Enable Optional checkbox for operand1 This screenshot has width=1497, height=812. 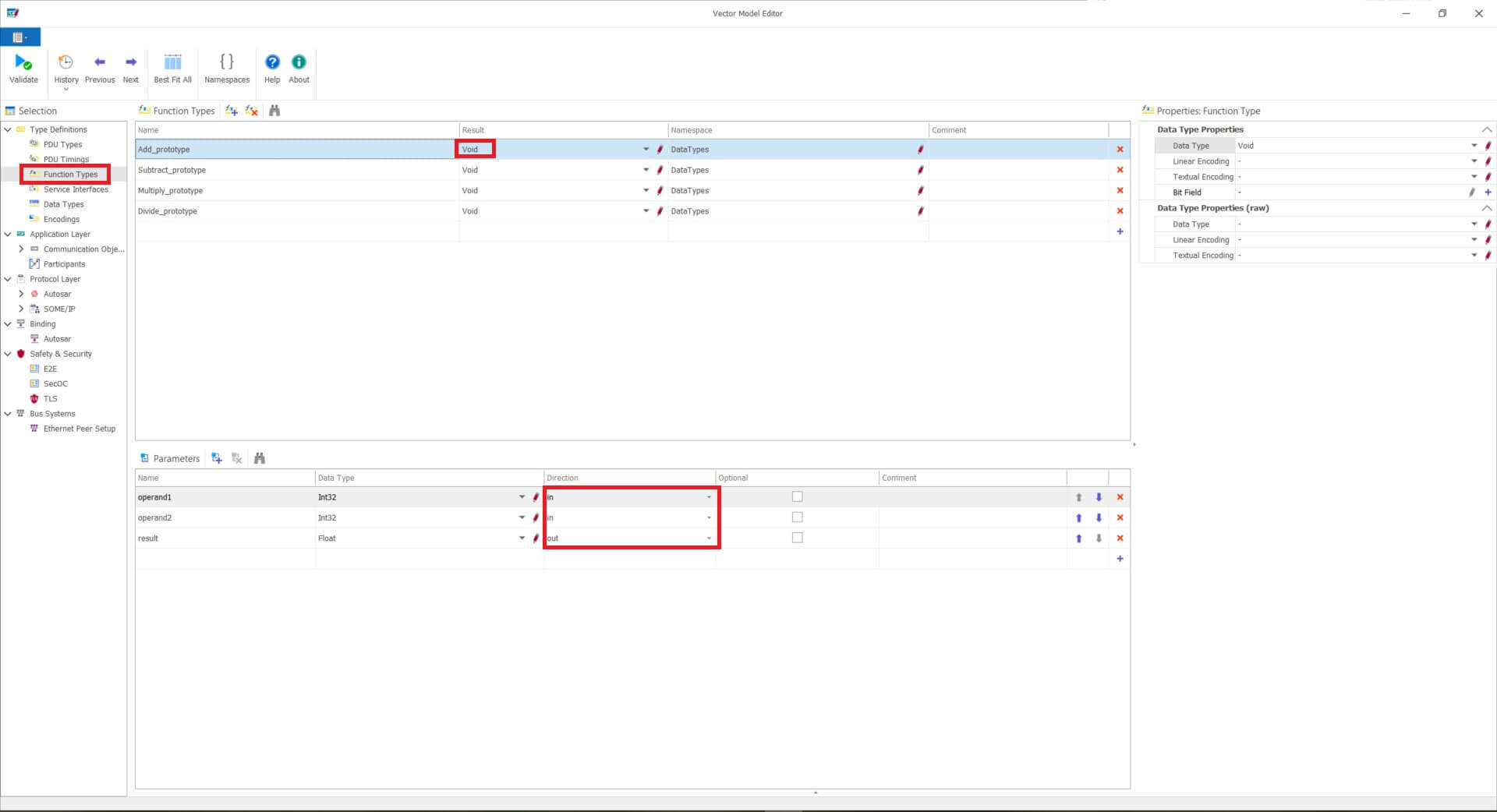click(797, 497)
